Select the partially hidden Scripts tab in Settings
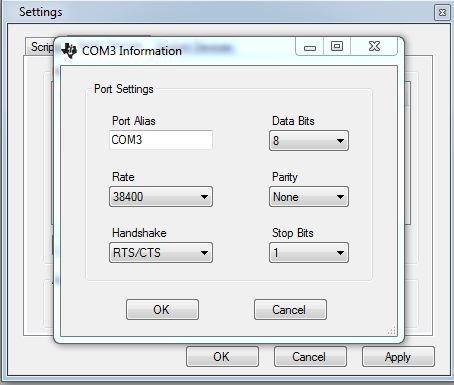The image size is (454, 385). pos(40,47)
